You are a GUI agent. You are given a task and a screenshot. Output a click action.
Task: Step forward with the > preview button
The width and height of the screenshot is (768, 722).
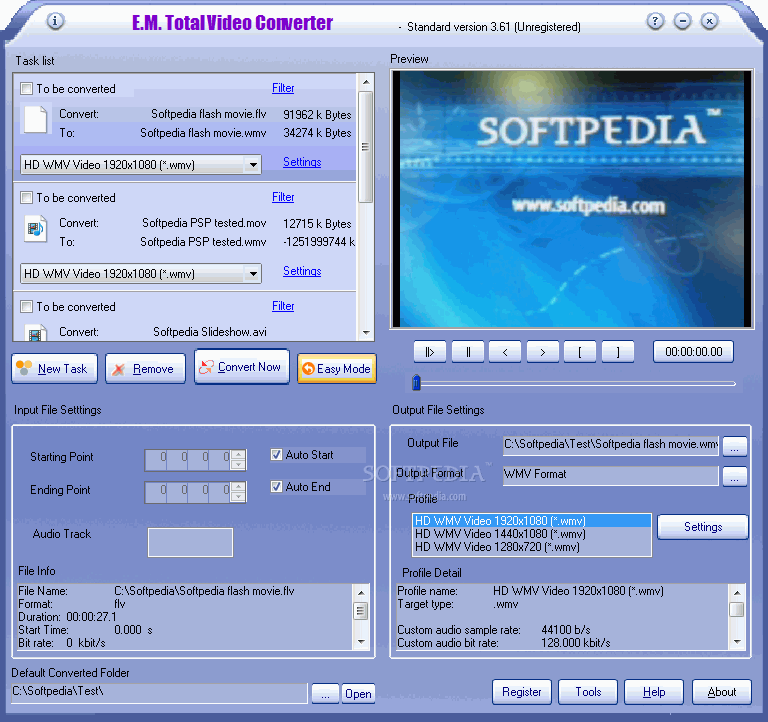543,352
